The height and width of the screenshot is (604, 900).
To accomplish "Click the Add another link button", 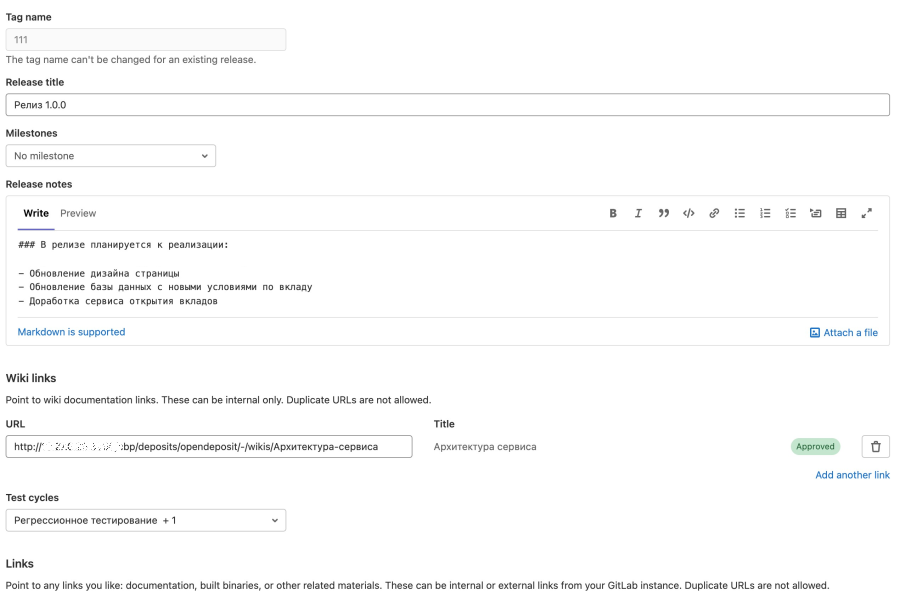I will (x=852, y=475).
